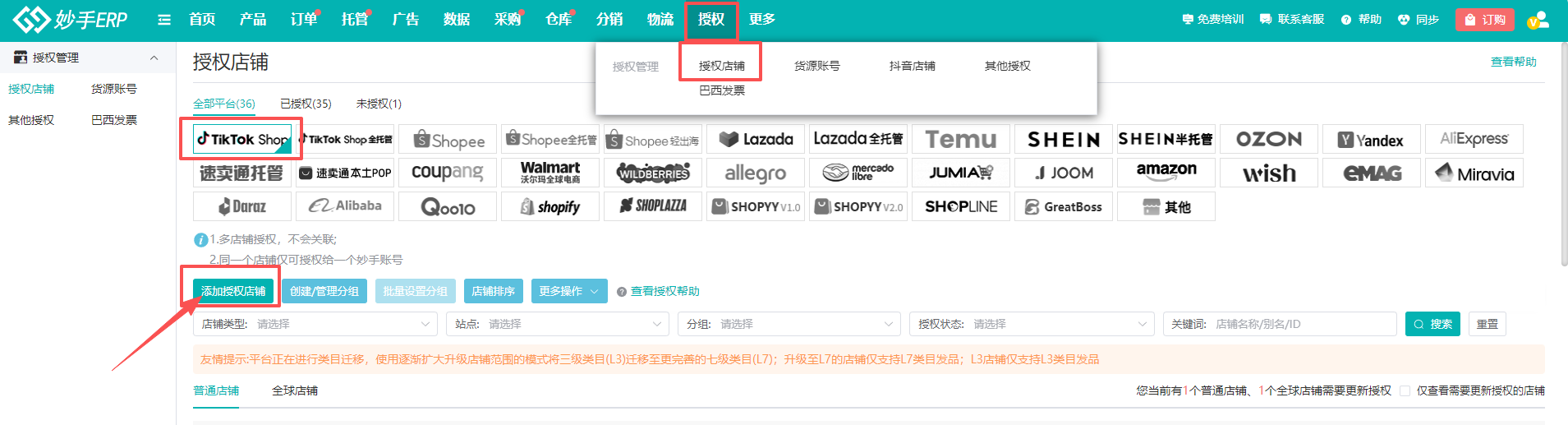The height and width of the screenshot is (425, 1568).
Task: Click the 订购 button in header
Action: (1485, 20)
